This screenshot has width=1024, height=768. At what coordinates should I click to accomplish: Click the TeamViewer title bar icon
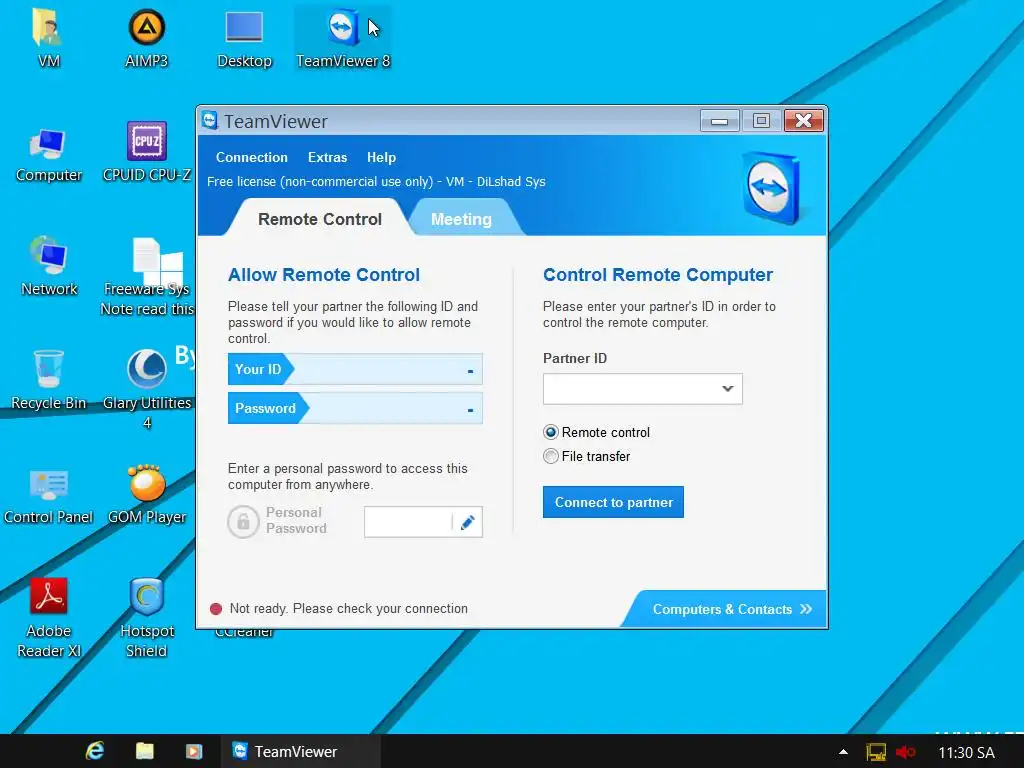pyautogui.click(x=210, y=121)
